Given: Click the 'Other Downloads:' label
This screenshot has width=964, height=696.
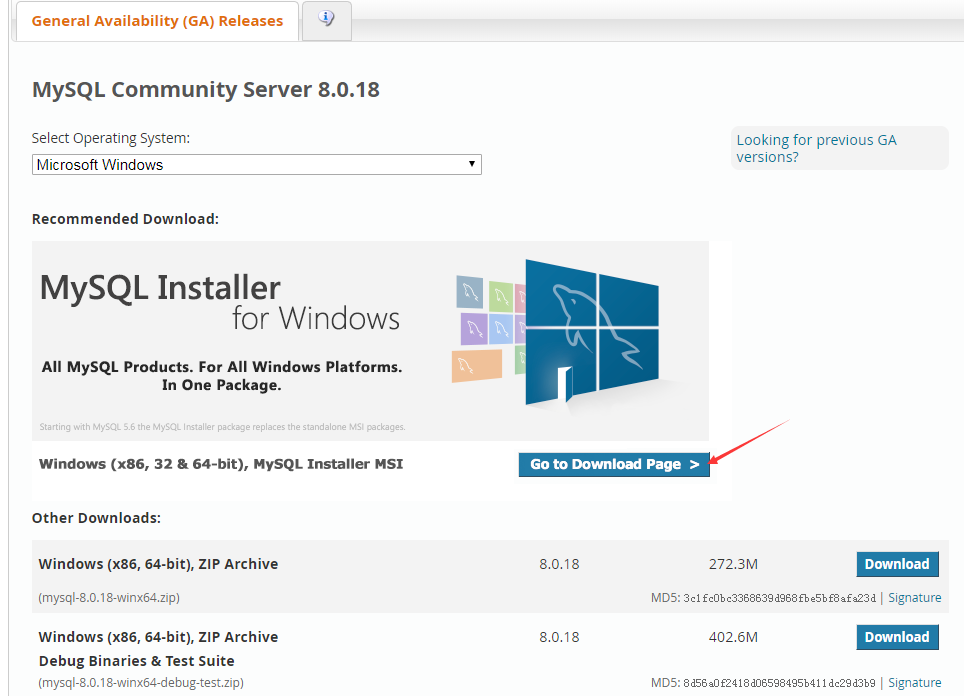Looking at the screenshot, I should (x=97, y=518).
